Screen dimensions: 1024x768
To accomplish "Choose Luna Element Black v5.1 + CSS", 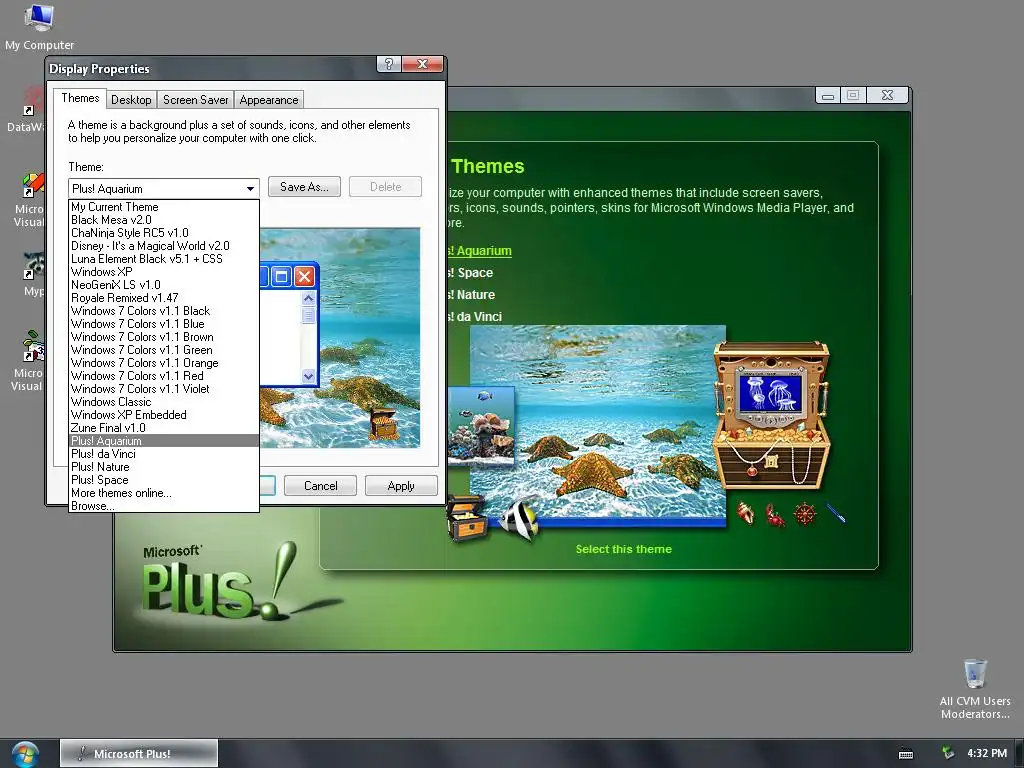I will 163,259.
